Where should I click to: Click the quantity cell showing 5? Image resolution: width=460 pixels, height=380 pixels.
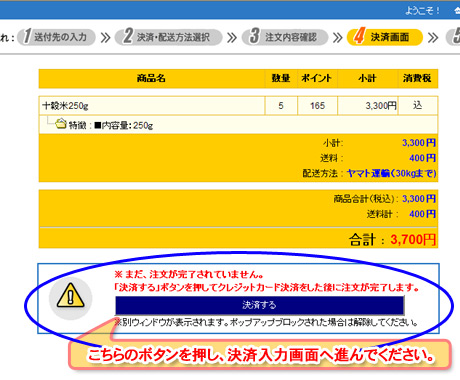[x=281, y=106]
